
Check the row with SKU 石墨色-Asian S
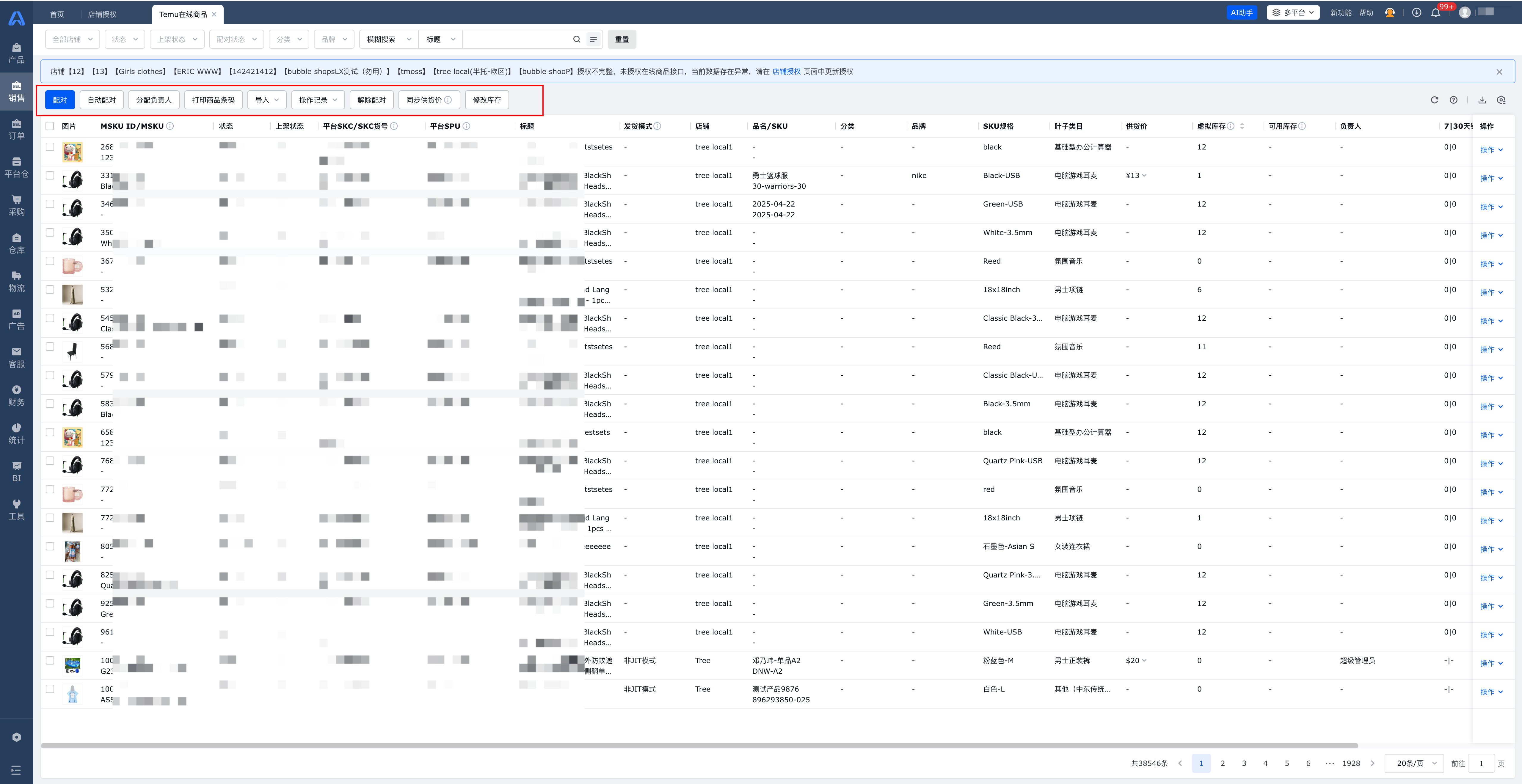point(50,546)
